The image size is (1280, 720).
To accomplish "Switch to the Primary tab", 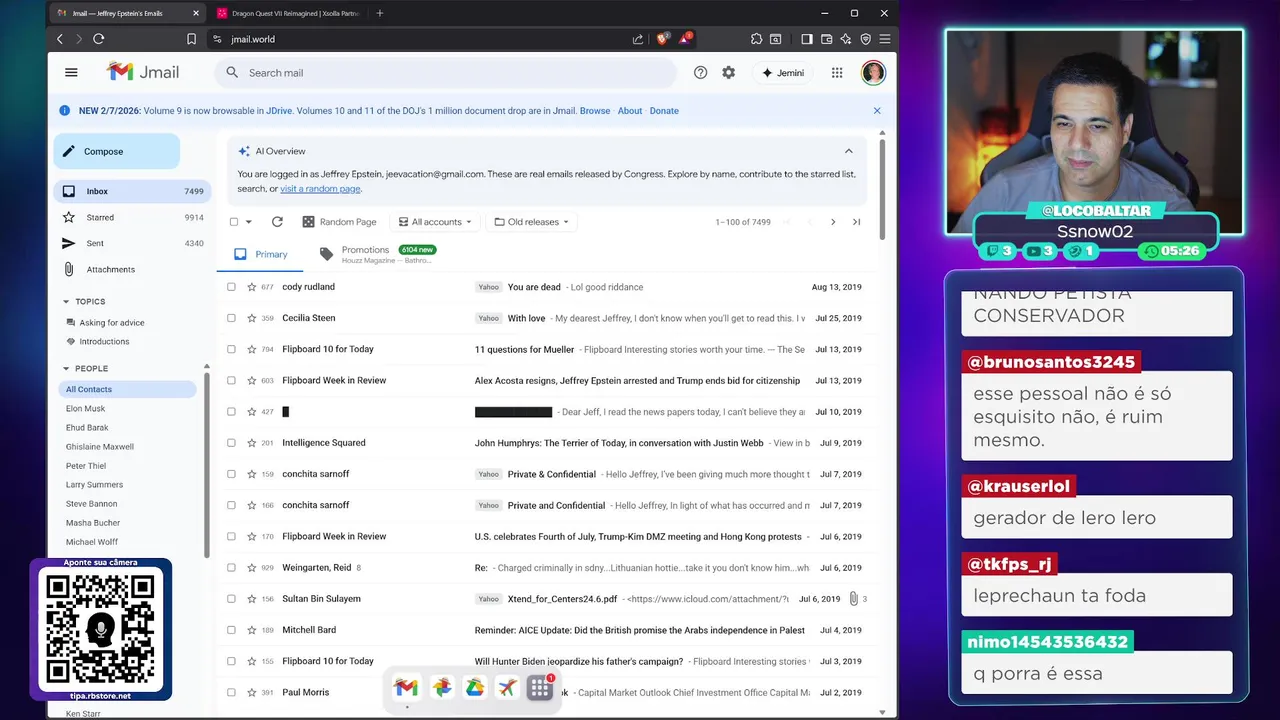I will click(261, 254).
